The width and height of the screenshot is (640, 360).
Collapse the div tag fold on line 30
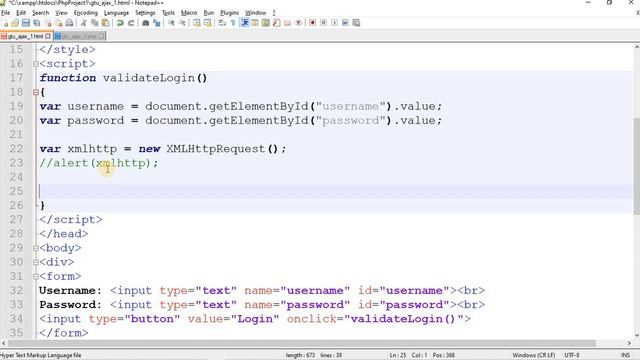tap(36, 262)
